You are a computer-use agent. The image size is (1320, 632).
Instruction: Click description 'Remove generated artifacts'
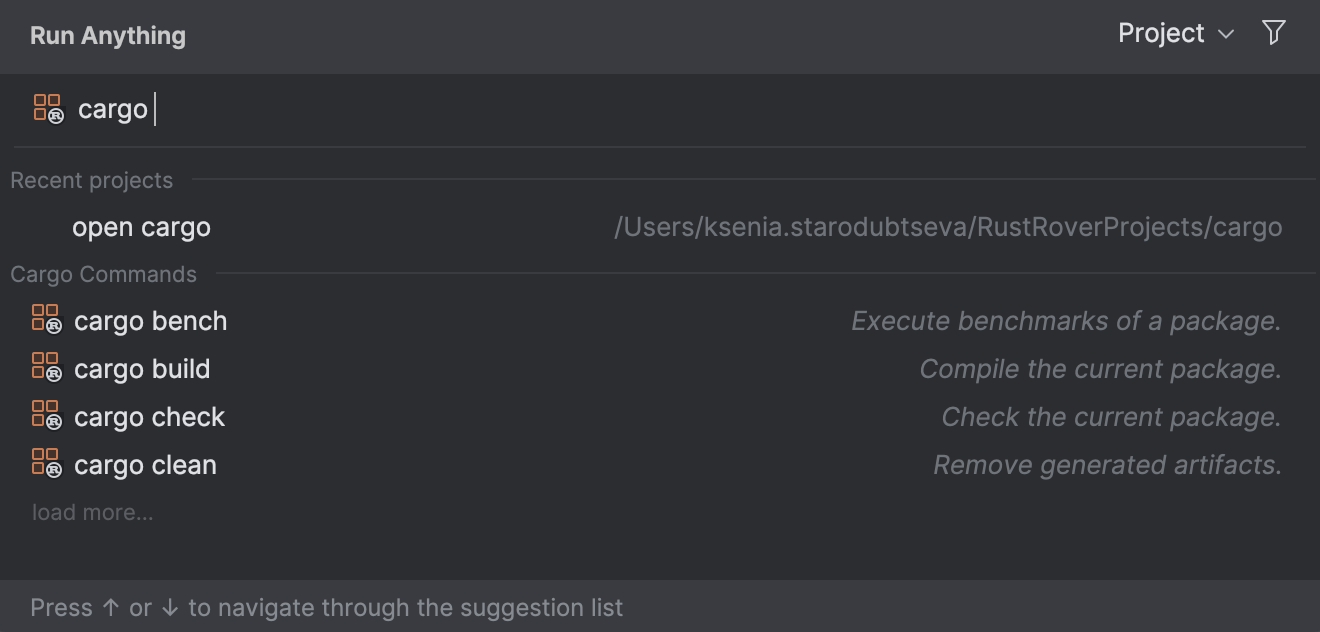1107,465
